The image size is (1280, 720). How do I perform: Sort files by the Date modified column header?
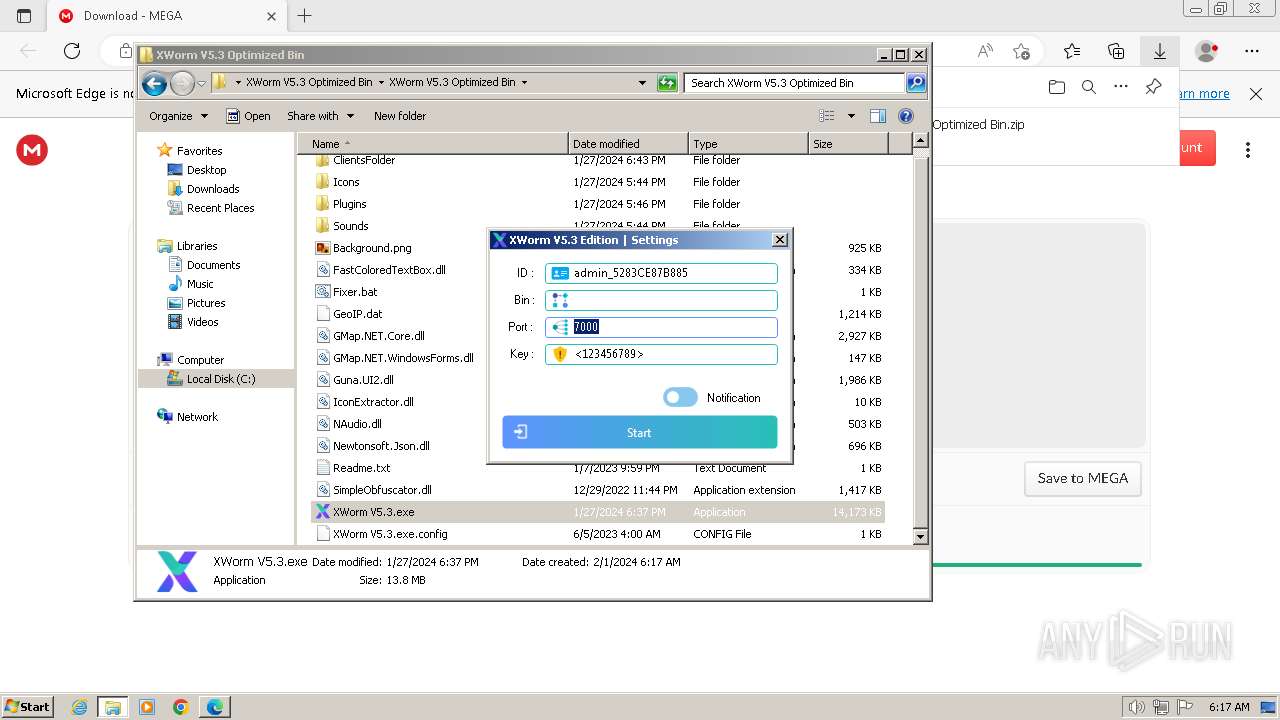628,144
